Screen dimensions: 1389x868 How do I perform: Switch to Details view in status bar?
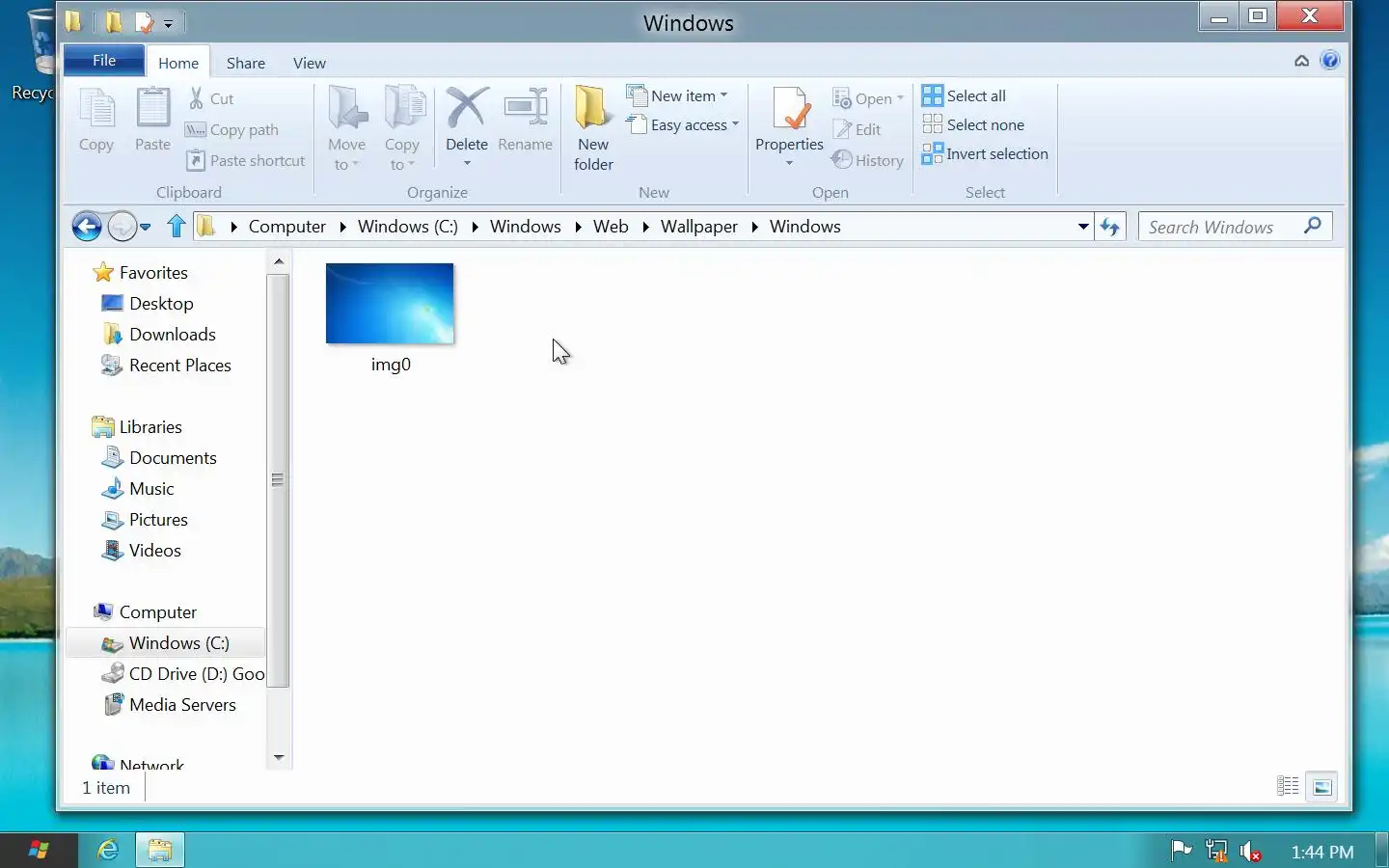(1288, 787)
